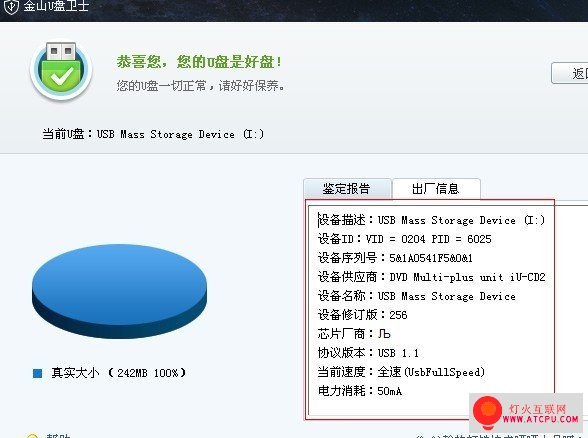Click the blue pie chart disk

tap(119, 292)
